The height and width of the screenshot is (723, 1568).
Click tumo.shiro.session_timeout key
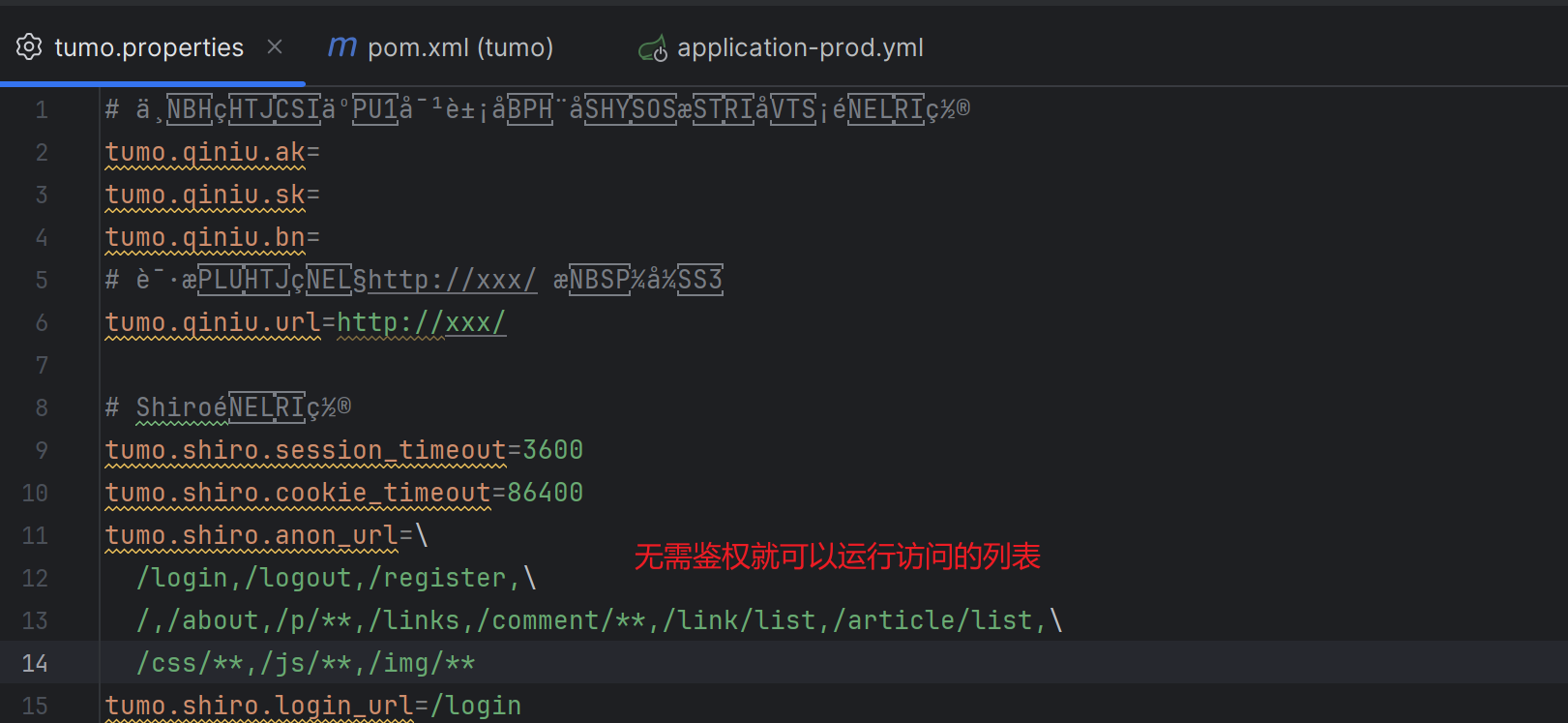306,450
